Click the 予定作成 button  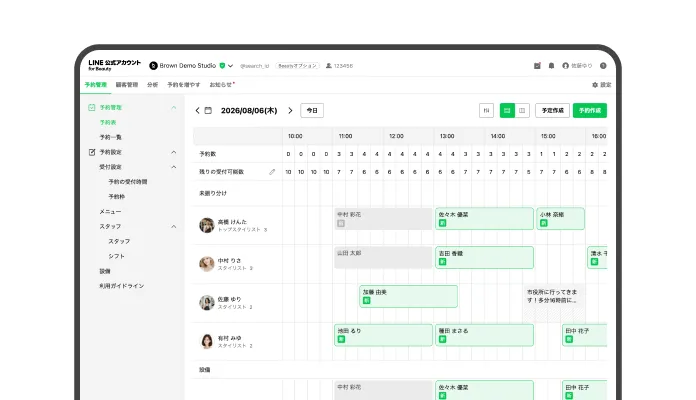pyautogui.click(x=553, y=111)
